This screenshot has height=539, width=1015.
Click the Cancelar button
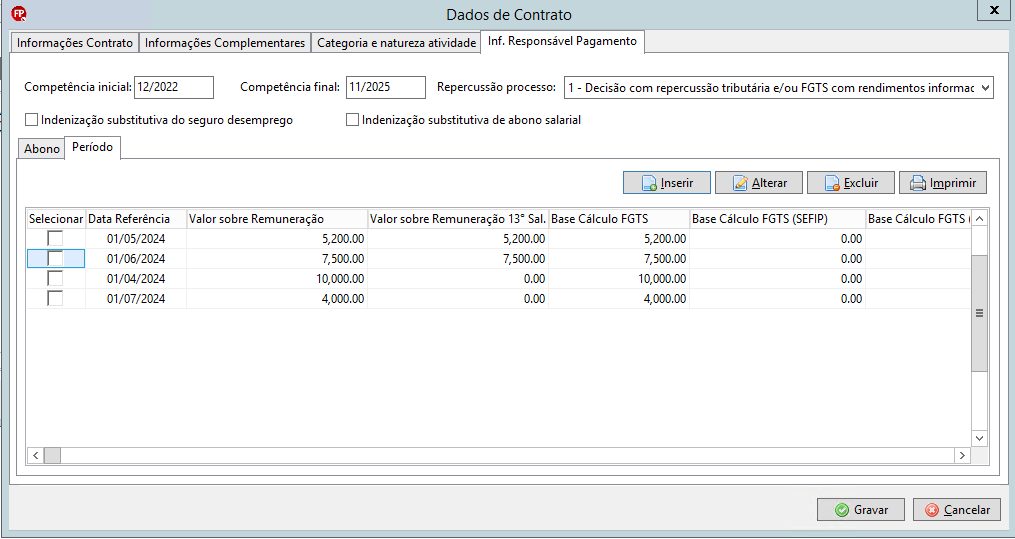(x=957, y=510)
